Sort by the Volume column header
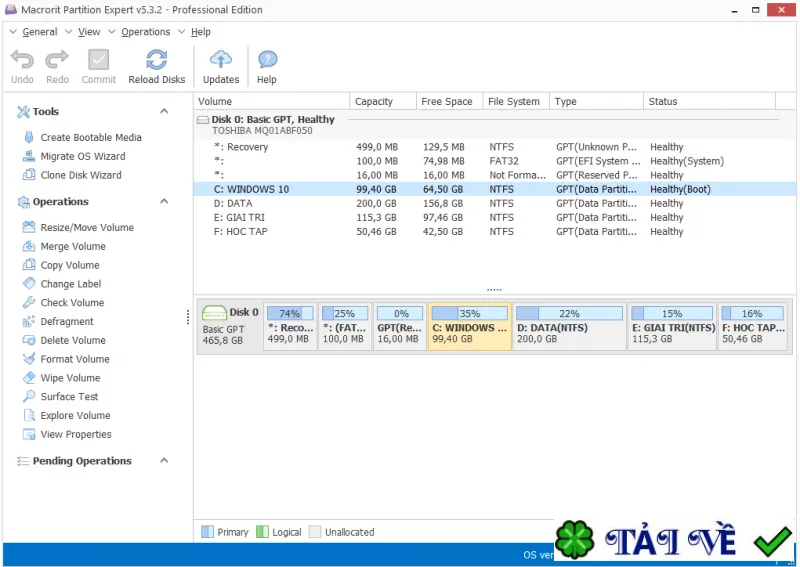This screenshot has height=567, width=800. [x=272, y=101]
